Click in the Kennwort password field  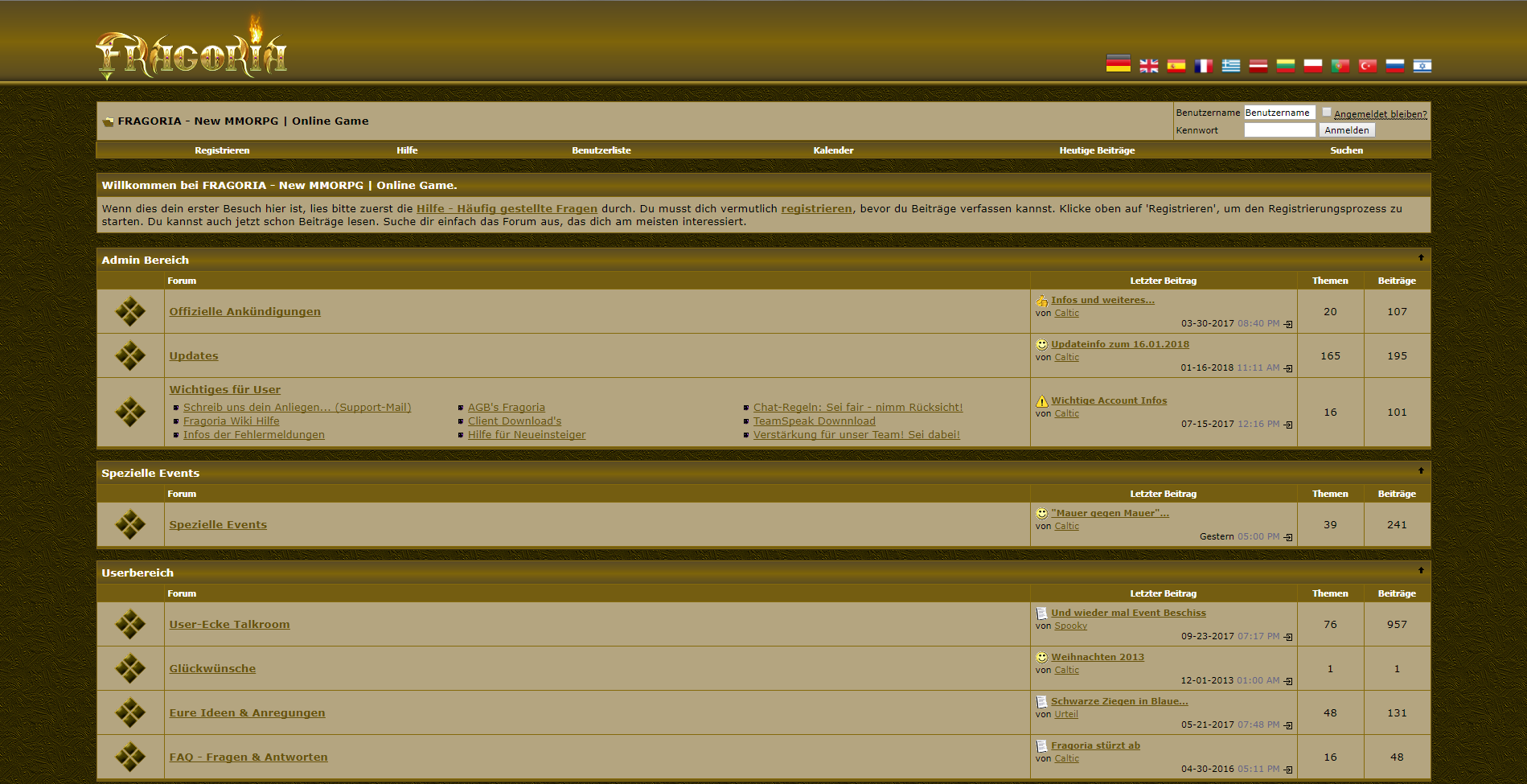tap(1279, 130)
